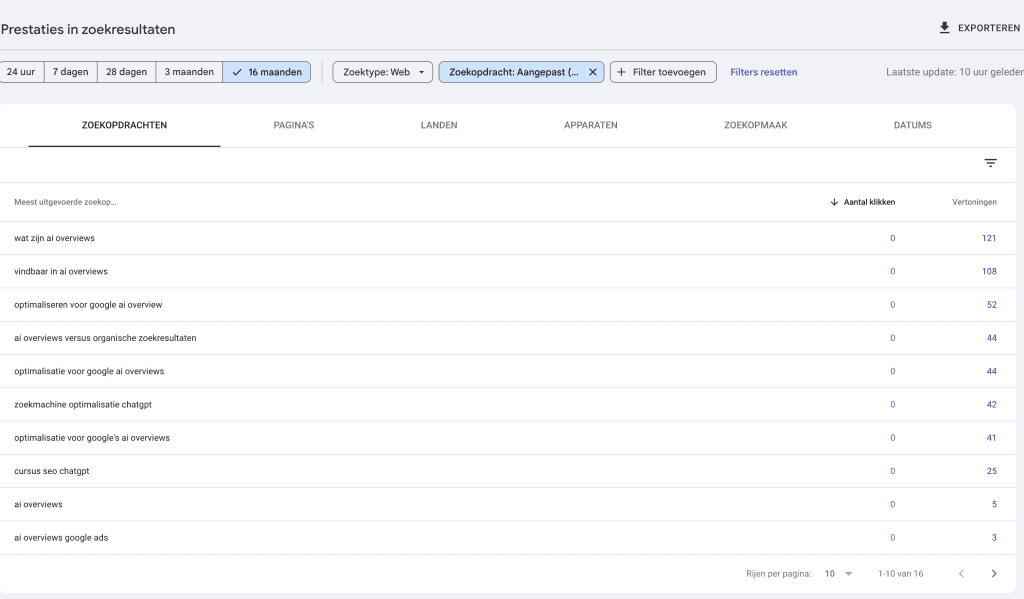Click '1-10 van 16' pagination text

[900, 574]
